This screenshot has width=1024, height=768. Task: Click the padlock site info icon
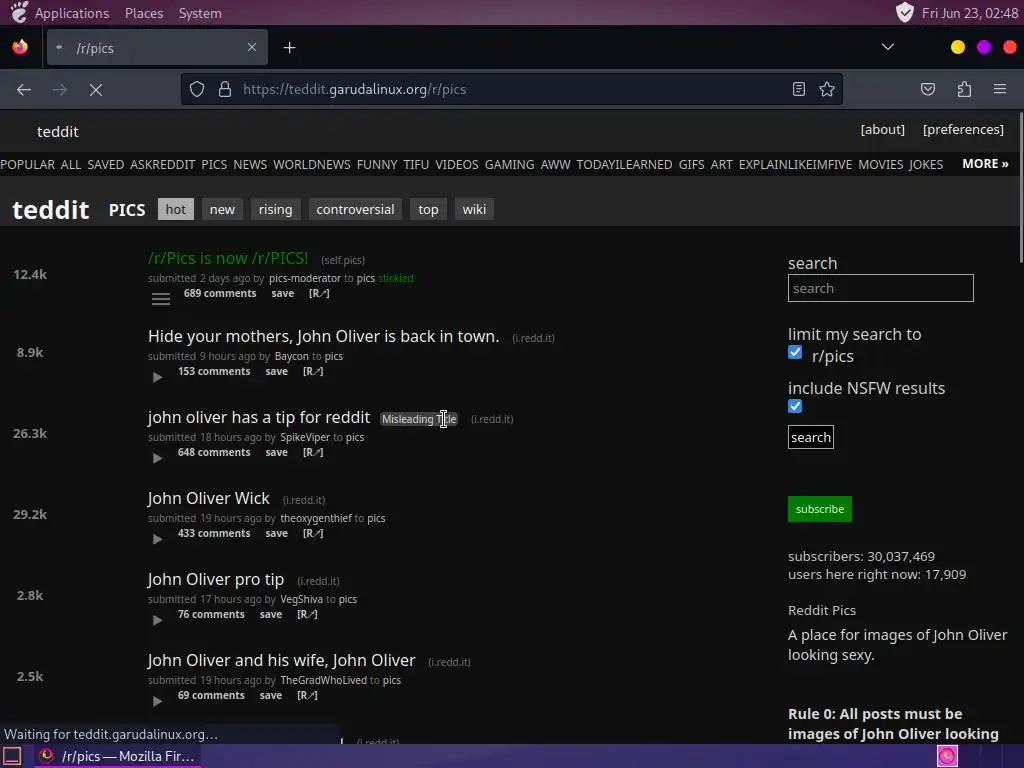click(x=225, y=89)
